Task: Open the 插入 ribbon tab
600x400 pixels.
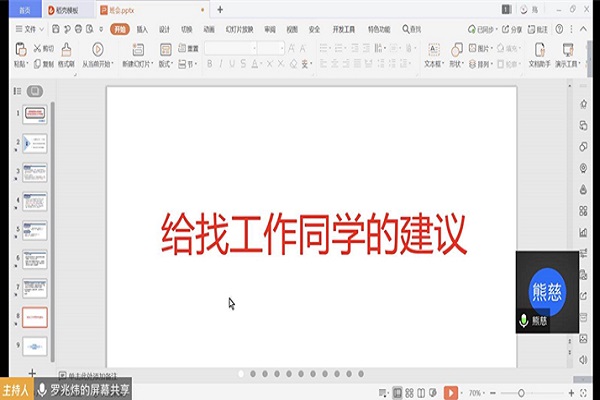Action: pos(140,29)
